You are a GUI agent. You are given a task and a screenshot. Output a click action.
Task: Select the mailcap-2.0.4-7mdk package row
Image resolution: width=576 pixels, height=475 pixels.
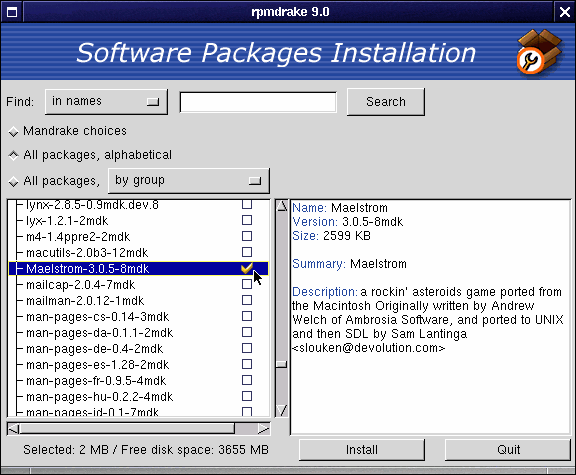(x=138, y=285)
